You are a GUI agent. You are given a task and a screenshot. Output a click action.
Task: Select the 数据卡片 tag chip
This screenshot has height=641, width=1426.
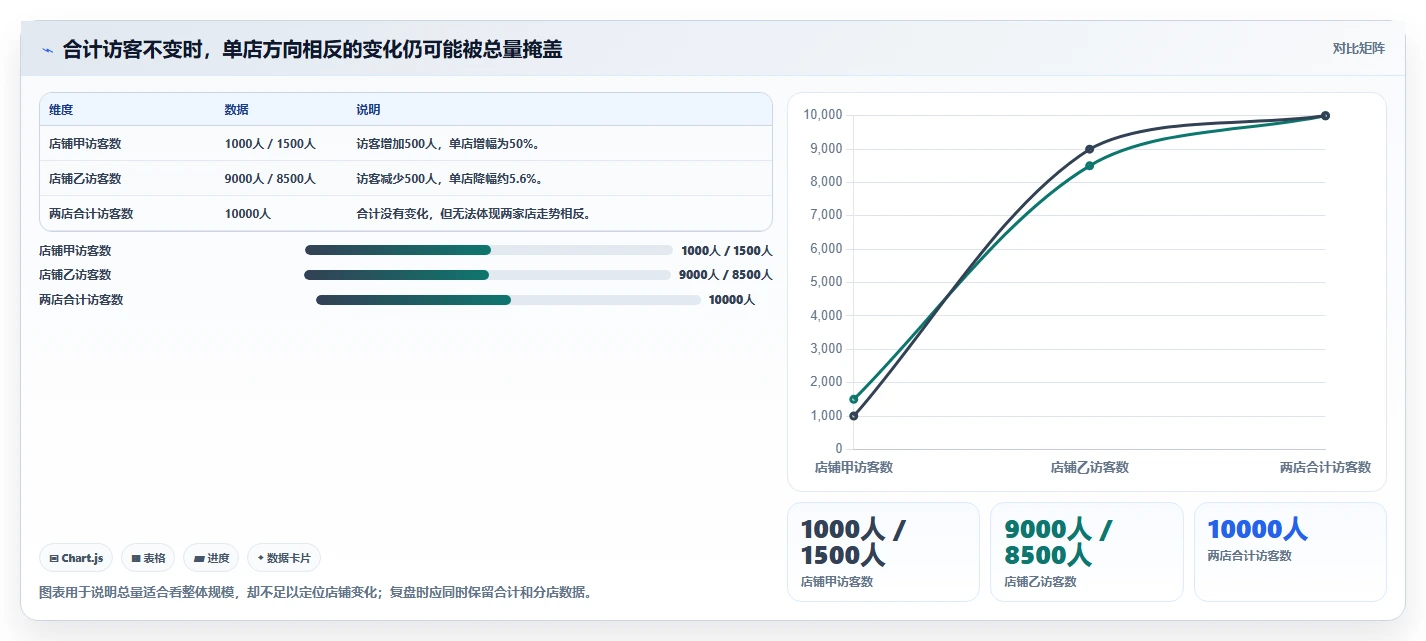(284, 558)
